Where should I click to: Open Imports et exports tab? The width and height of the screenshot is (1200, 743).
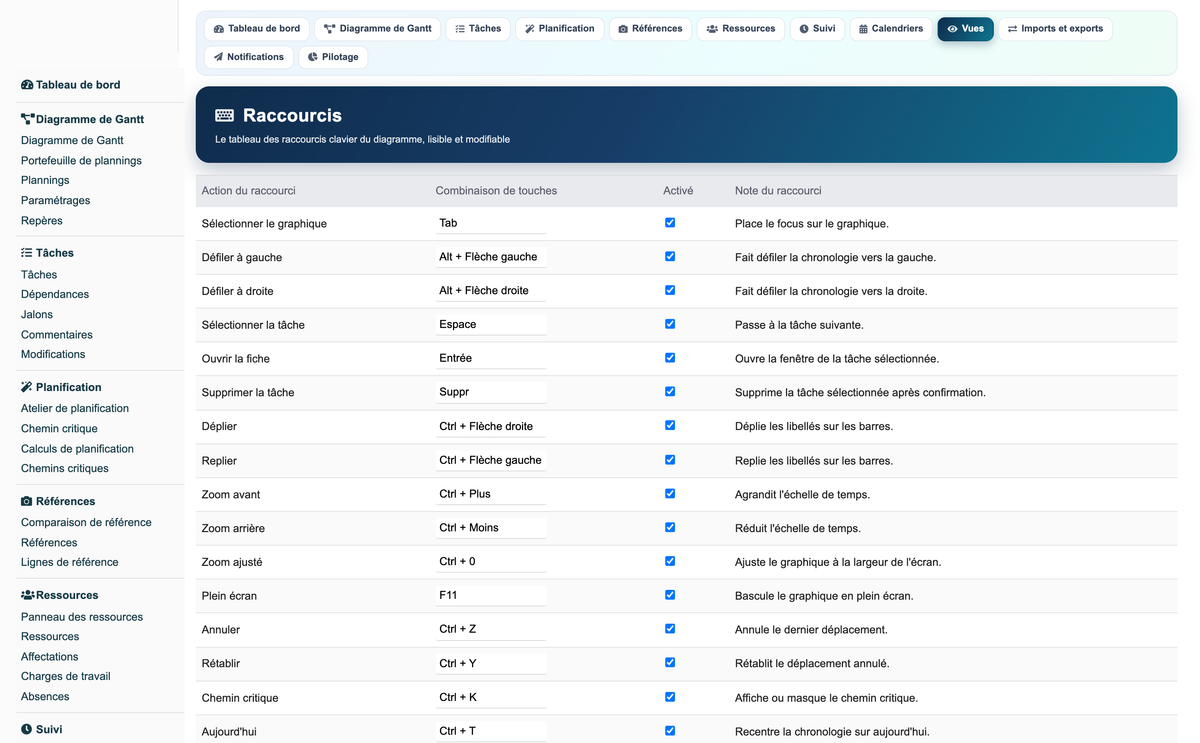[1055, 29]
